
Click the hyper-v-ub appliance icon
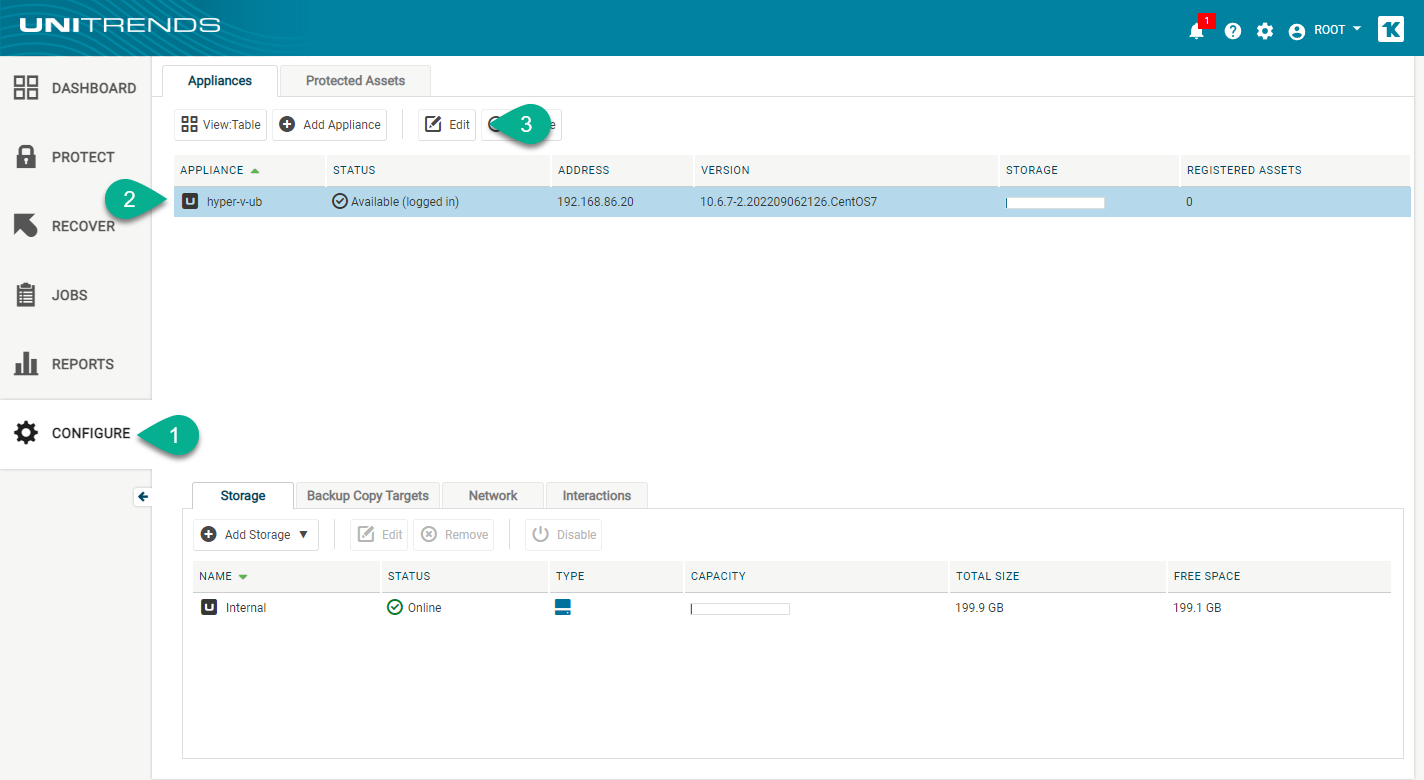pyautogui.click(x=190, y=202)
